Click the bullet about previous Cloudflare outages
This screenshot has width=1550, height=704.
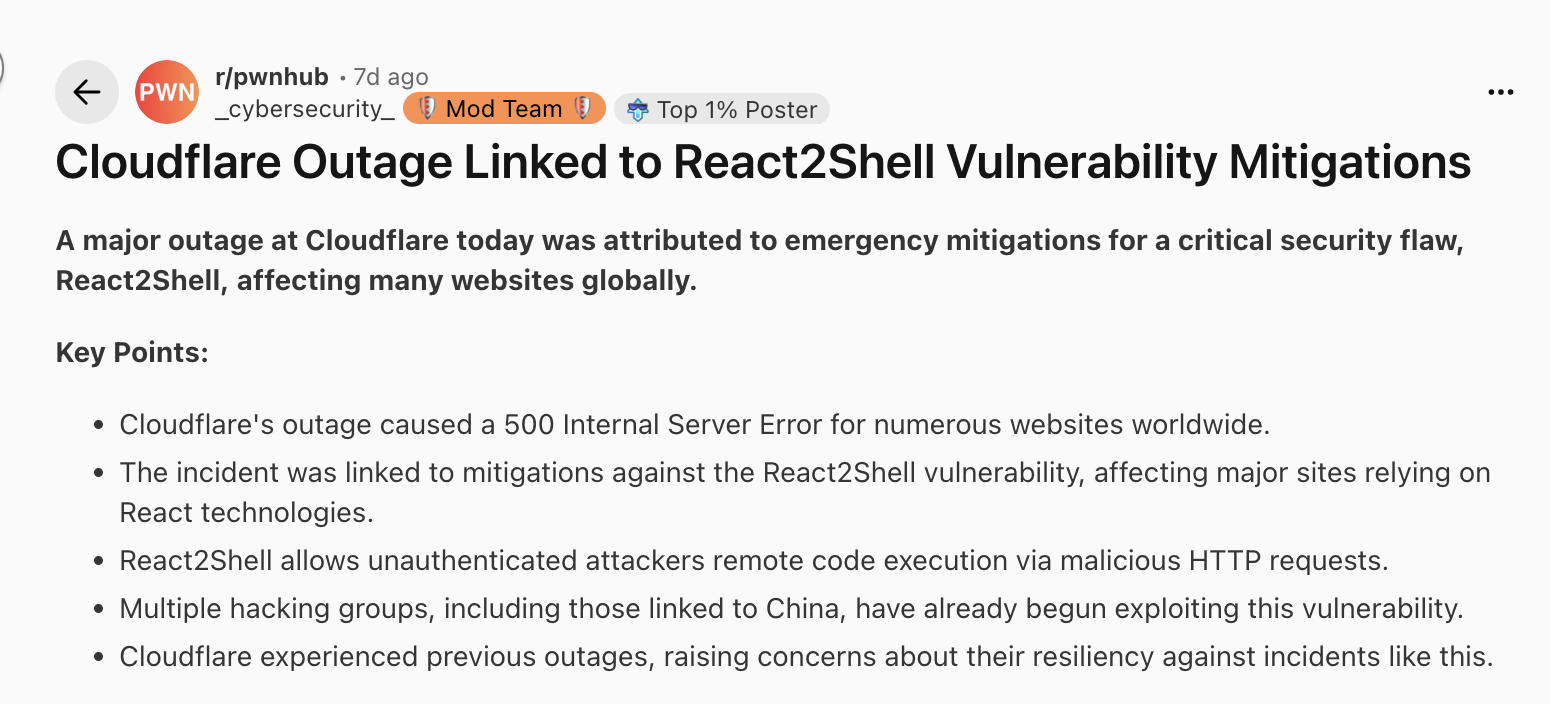click(805, 657)
